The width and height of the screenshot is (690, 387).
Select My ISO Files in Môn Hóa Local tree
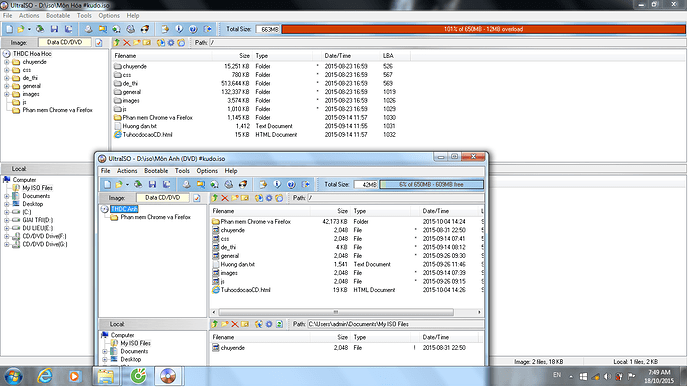click(37, 188)
